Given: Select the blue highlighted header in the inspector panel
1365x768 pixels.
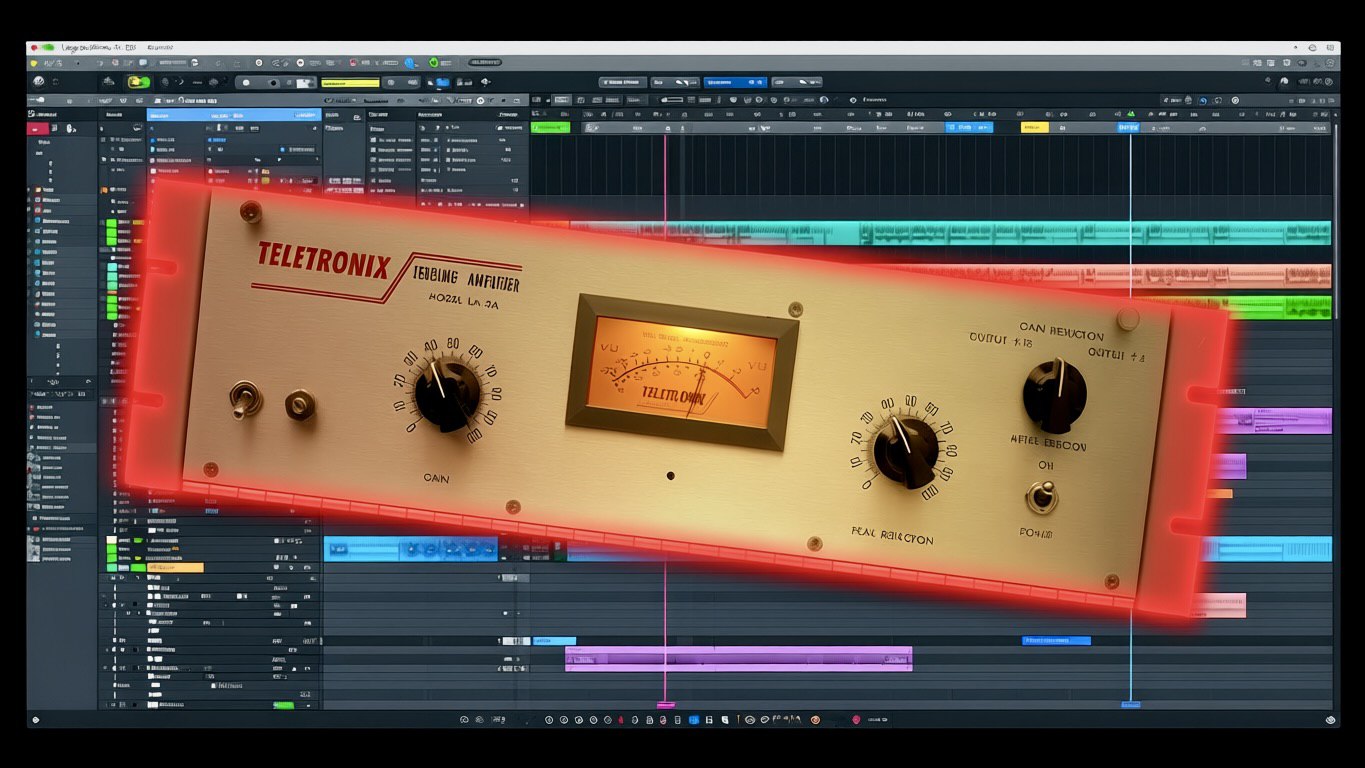Looking at the screenshot, I should coord(234,115).
